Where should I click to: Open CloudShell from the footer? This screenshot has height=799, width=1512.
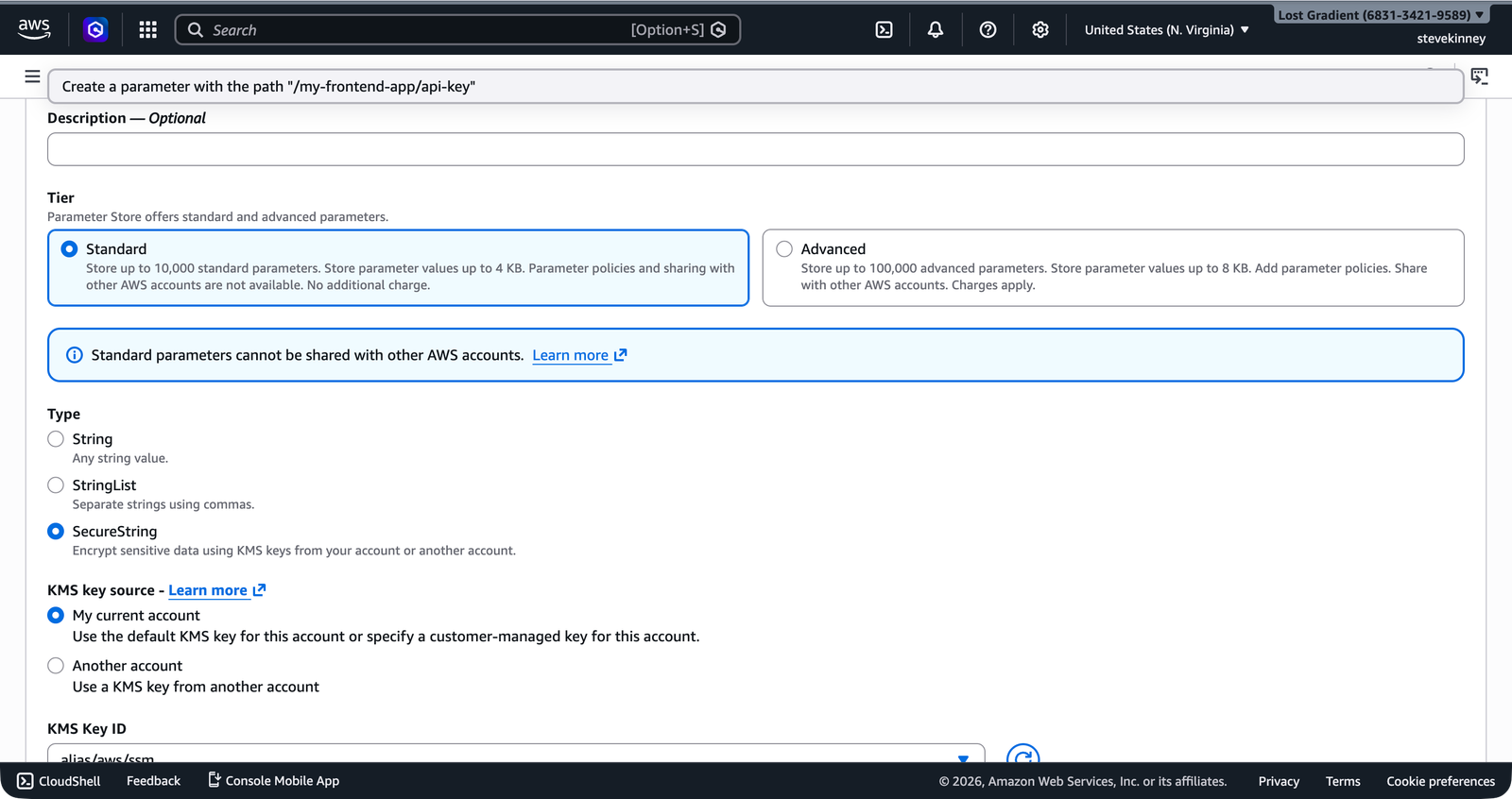[x=59, y=781]
